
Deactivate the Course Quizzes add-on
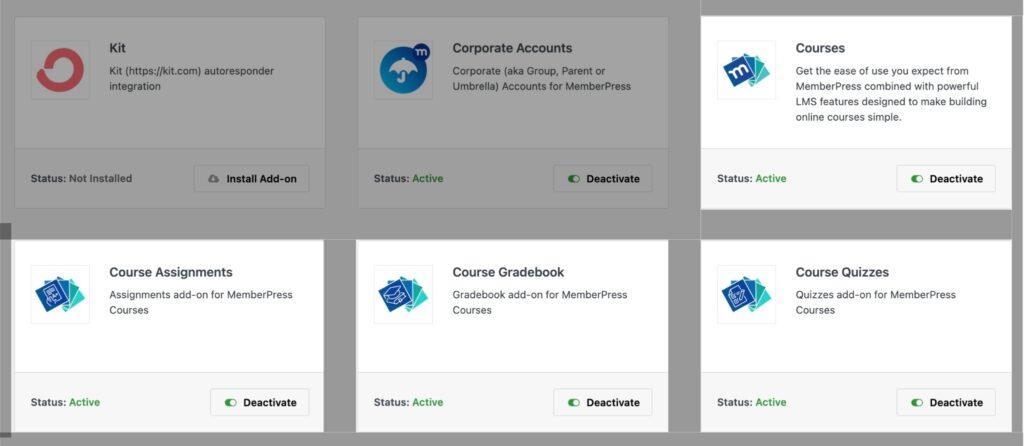pos(946,402)
